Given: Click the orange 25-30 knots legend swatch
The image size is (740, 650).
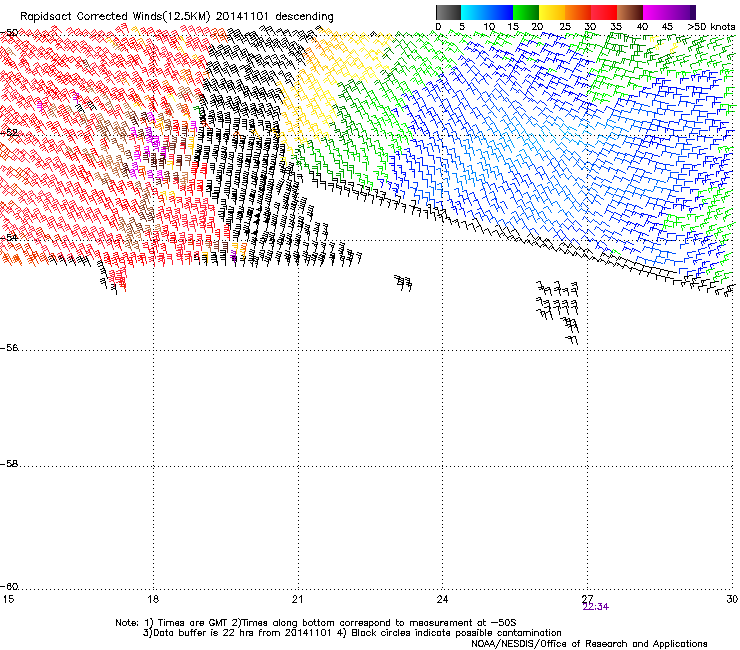Looking at the screenshot, I should [578, 12].
